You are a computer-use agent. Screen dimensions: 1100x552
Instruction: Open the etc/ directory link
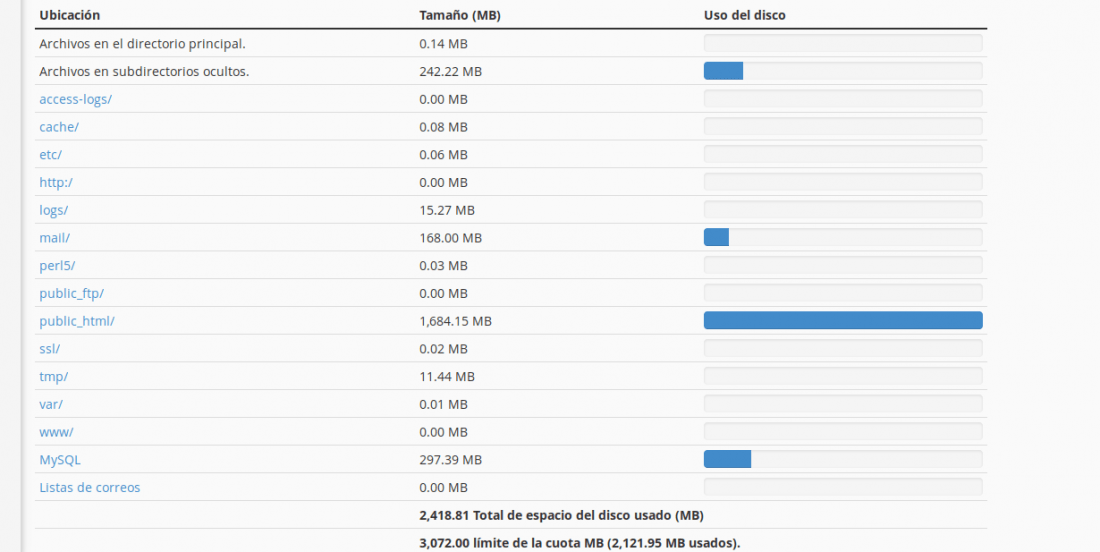[51, 155]
